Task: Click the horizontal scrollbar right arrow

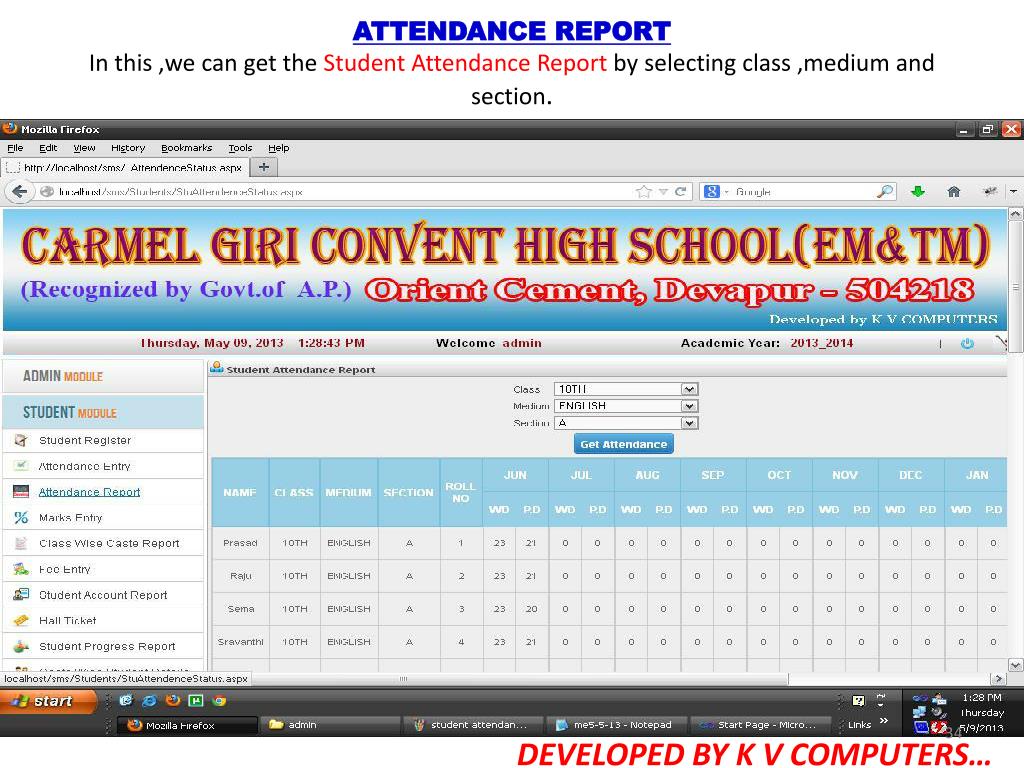Action: point(998,679)
